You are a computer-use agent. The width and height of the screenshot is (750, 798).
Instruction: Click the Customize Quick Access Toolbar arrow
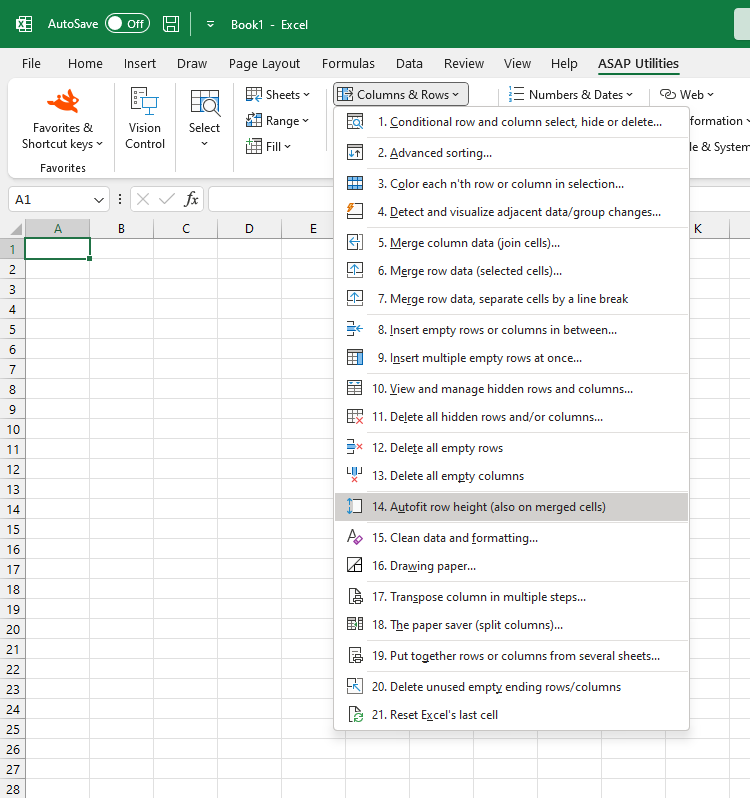210,24
